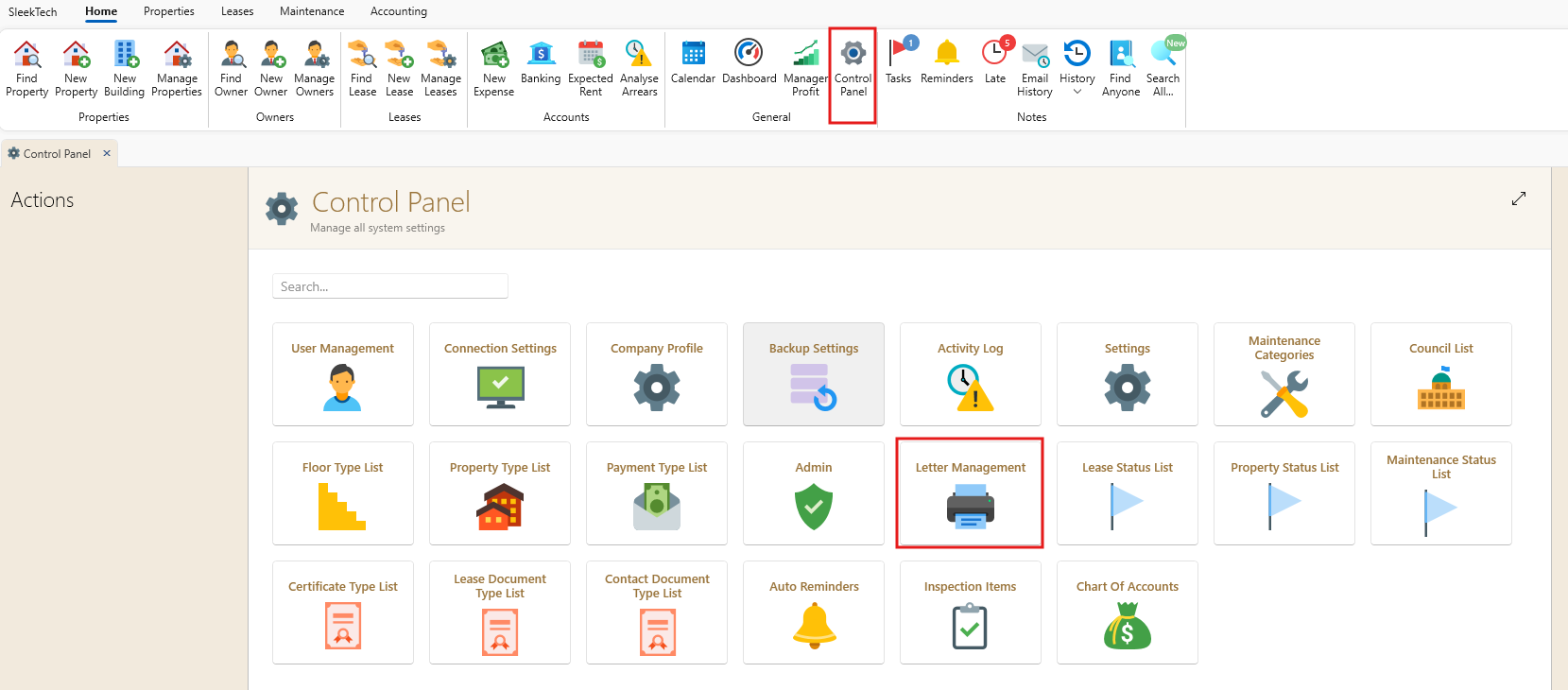Screen dimensions: 1568x690
Task: Open Payment Type List tile
Action: click(657, 493)
